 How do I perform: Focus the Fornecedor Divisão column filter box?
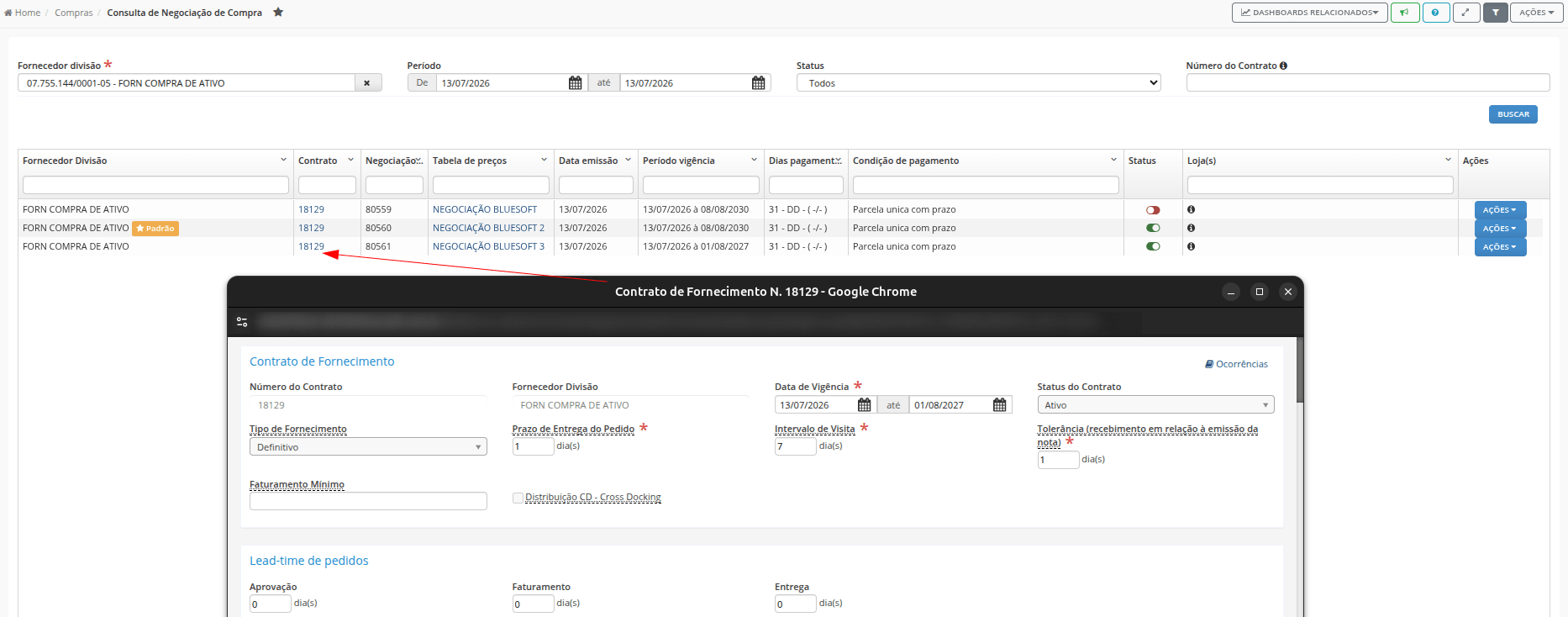155,185
